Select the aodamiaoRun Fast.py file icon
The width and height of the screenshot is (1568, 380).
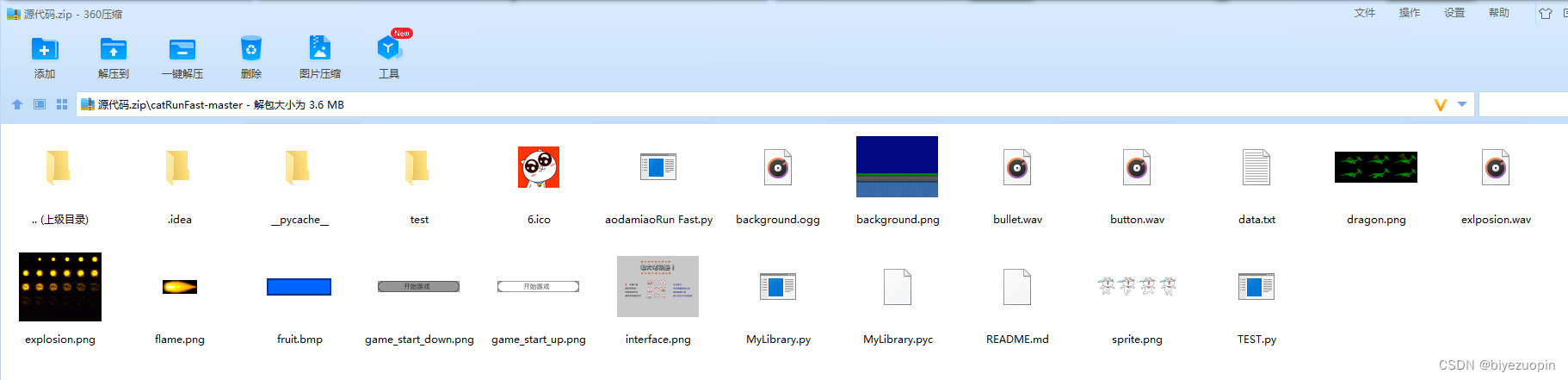(658, 166)
